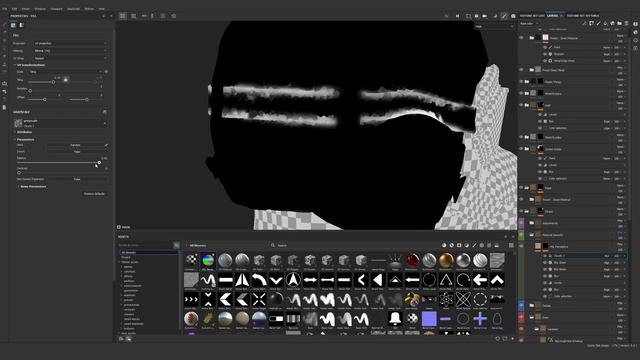Select the gold sphere material thumbnail
The width and height of the screenshot is (640, 360).
(446, 260)
